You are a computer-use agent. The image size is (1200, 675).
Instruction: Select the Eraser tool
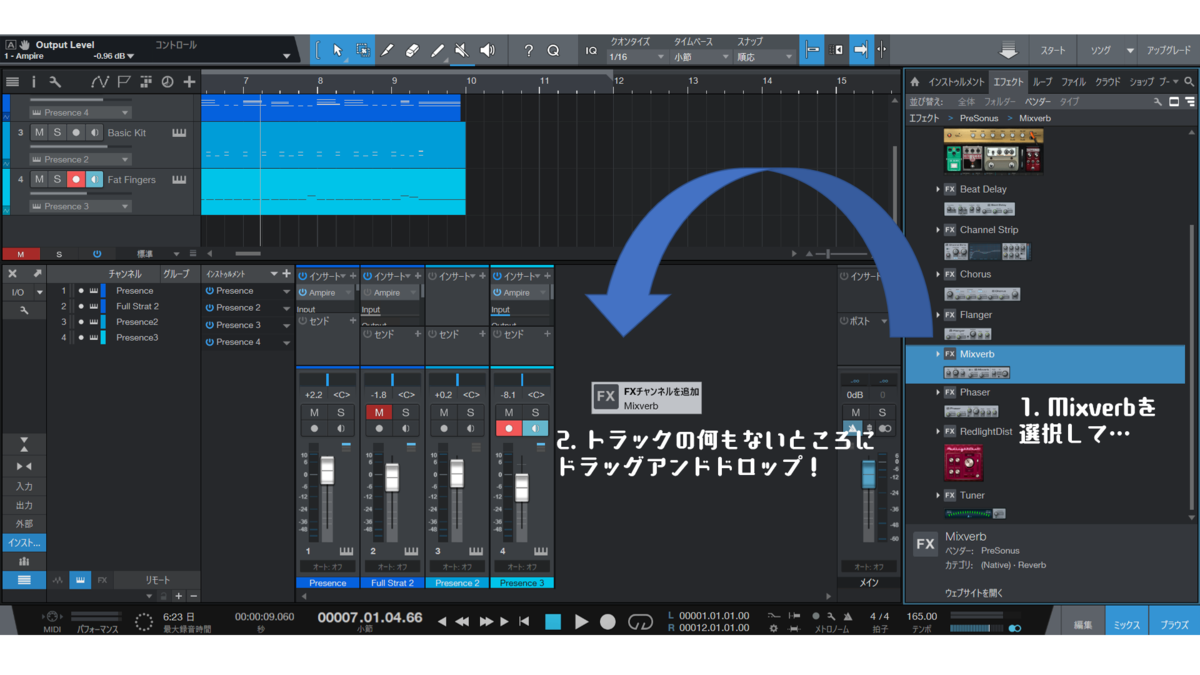[412, 50]
